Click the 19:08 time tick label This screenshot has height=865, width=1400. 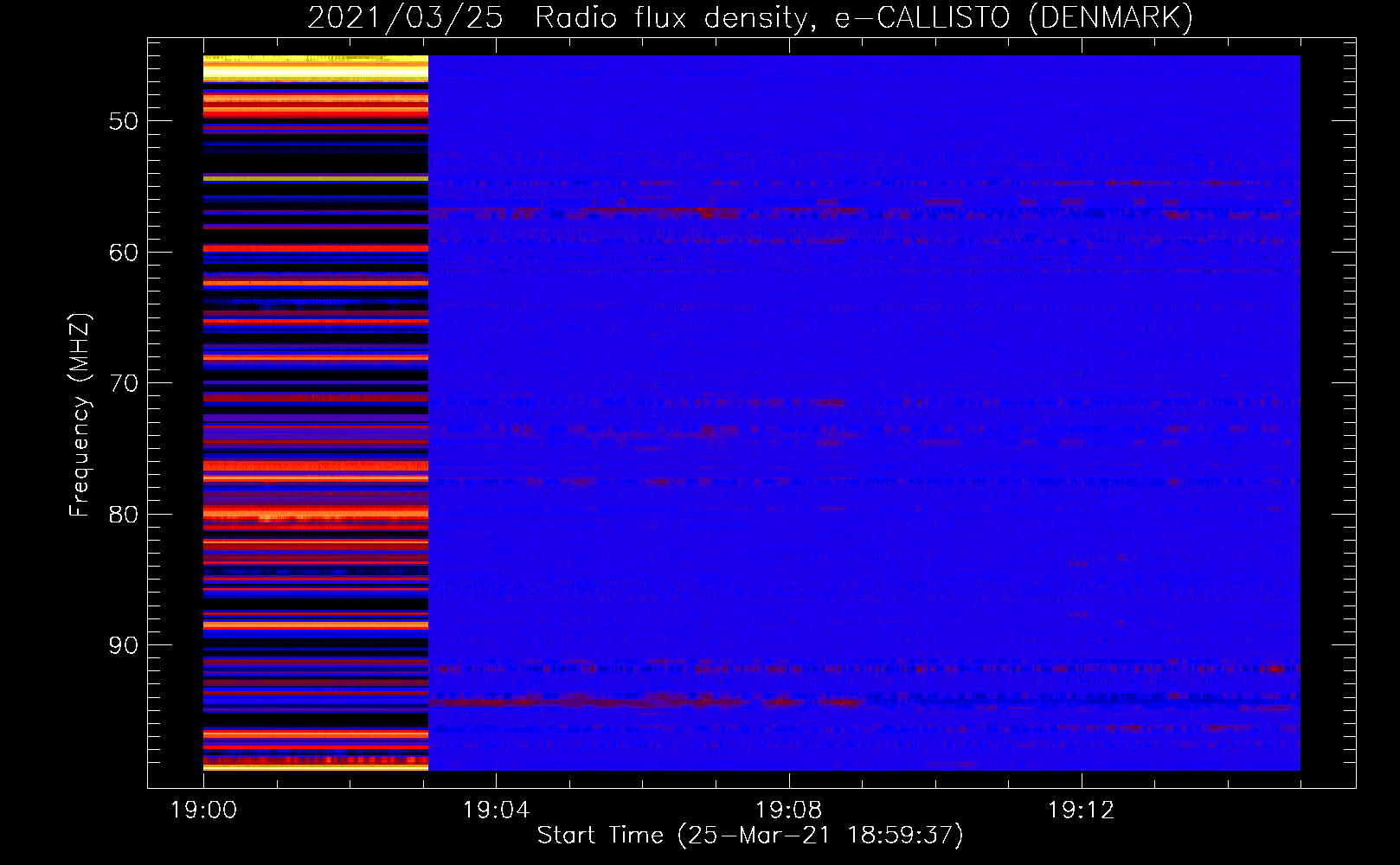(x=788, y=811)
